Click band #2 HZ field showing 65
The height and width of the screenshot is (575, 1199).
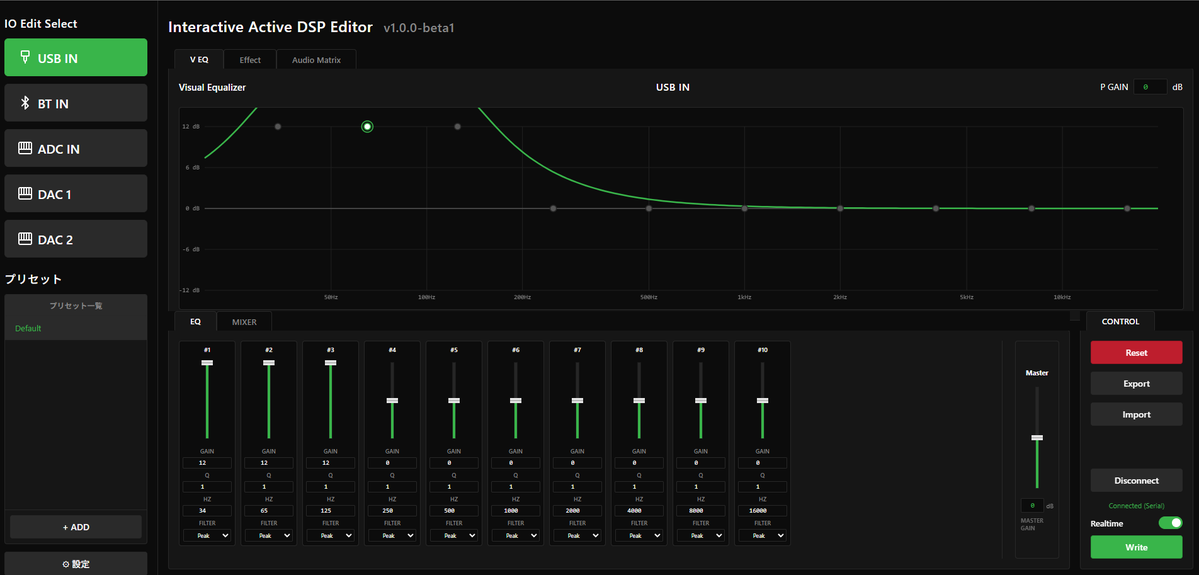pos(269,510)
